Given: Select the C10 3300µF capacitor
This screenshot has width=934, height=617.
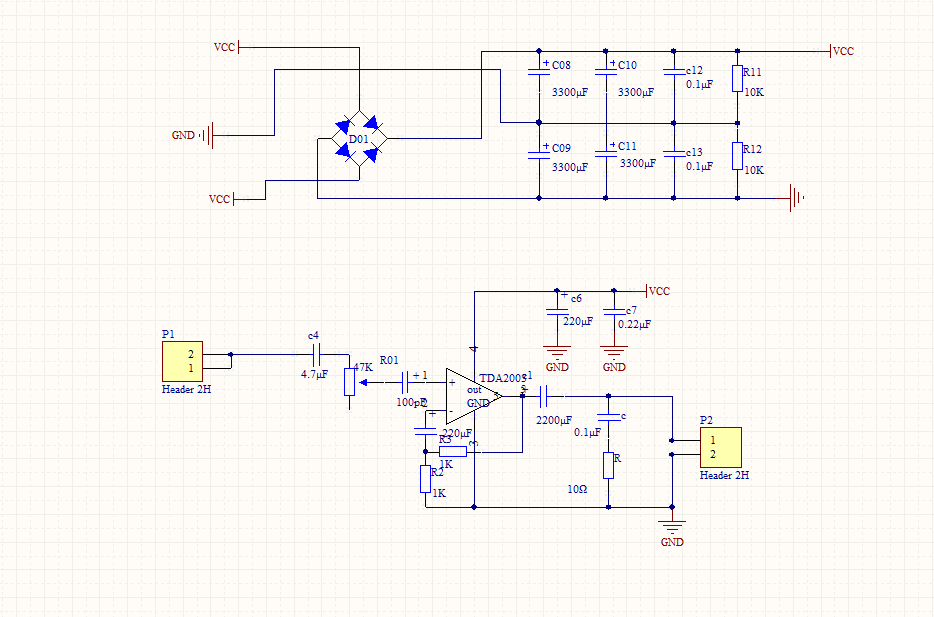Looking at the screenshot, I should tap(606, 71).
